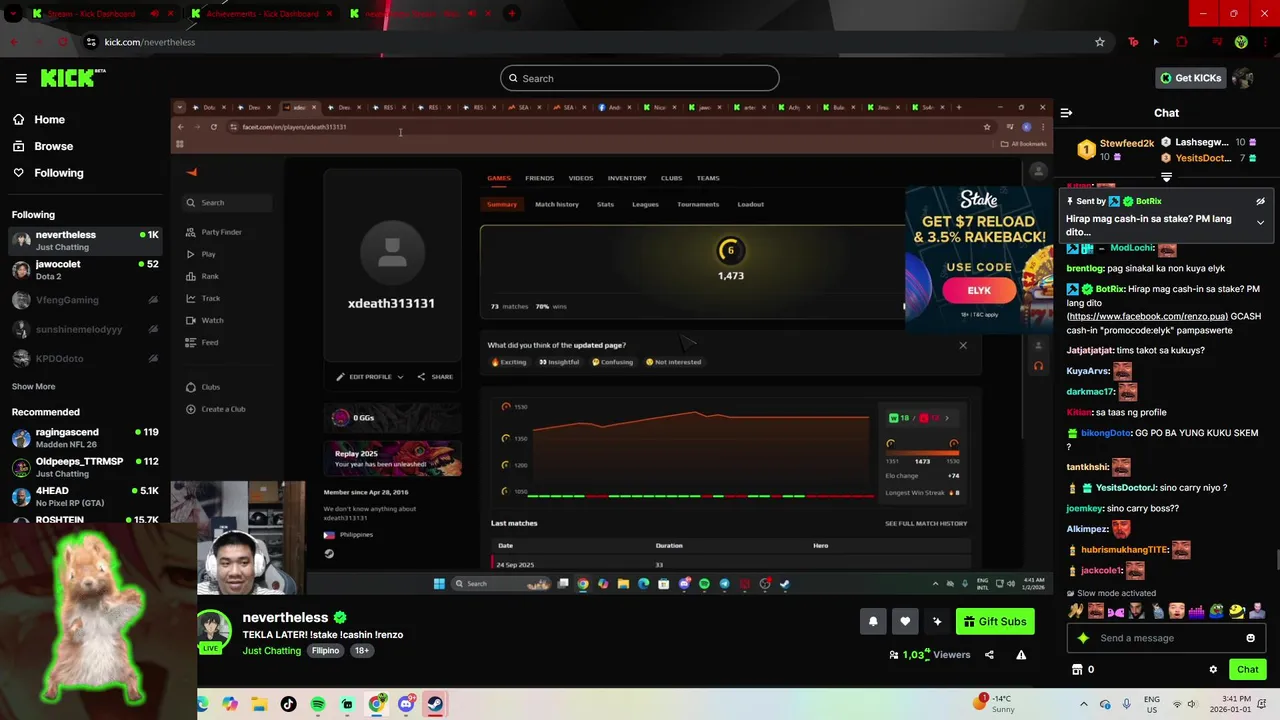
Task: Open File Explorer from the taskbar
Action: (259, 704)
